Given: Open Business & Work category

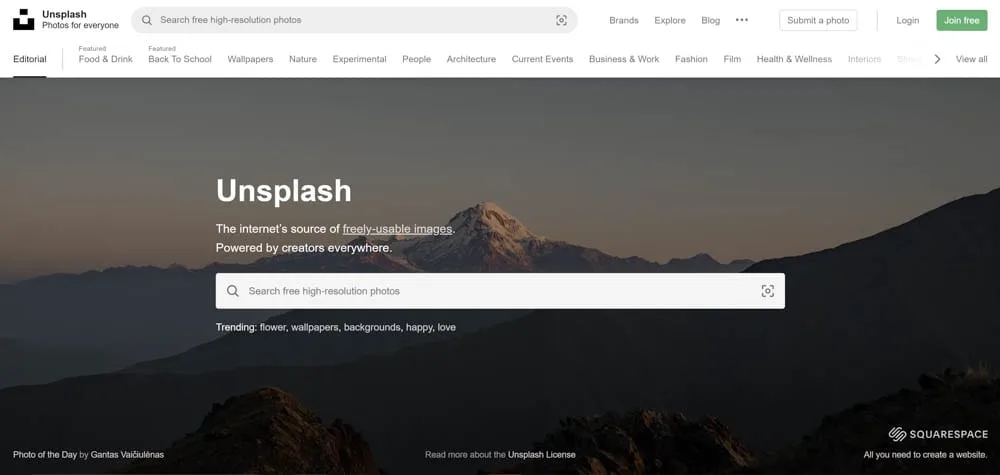Looking at the screenshot, I should tap(624, 59).
